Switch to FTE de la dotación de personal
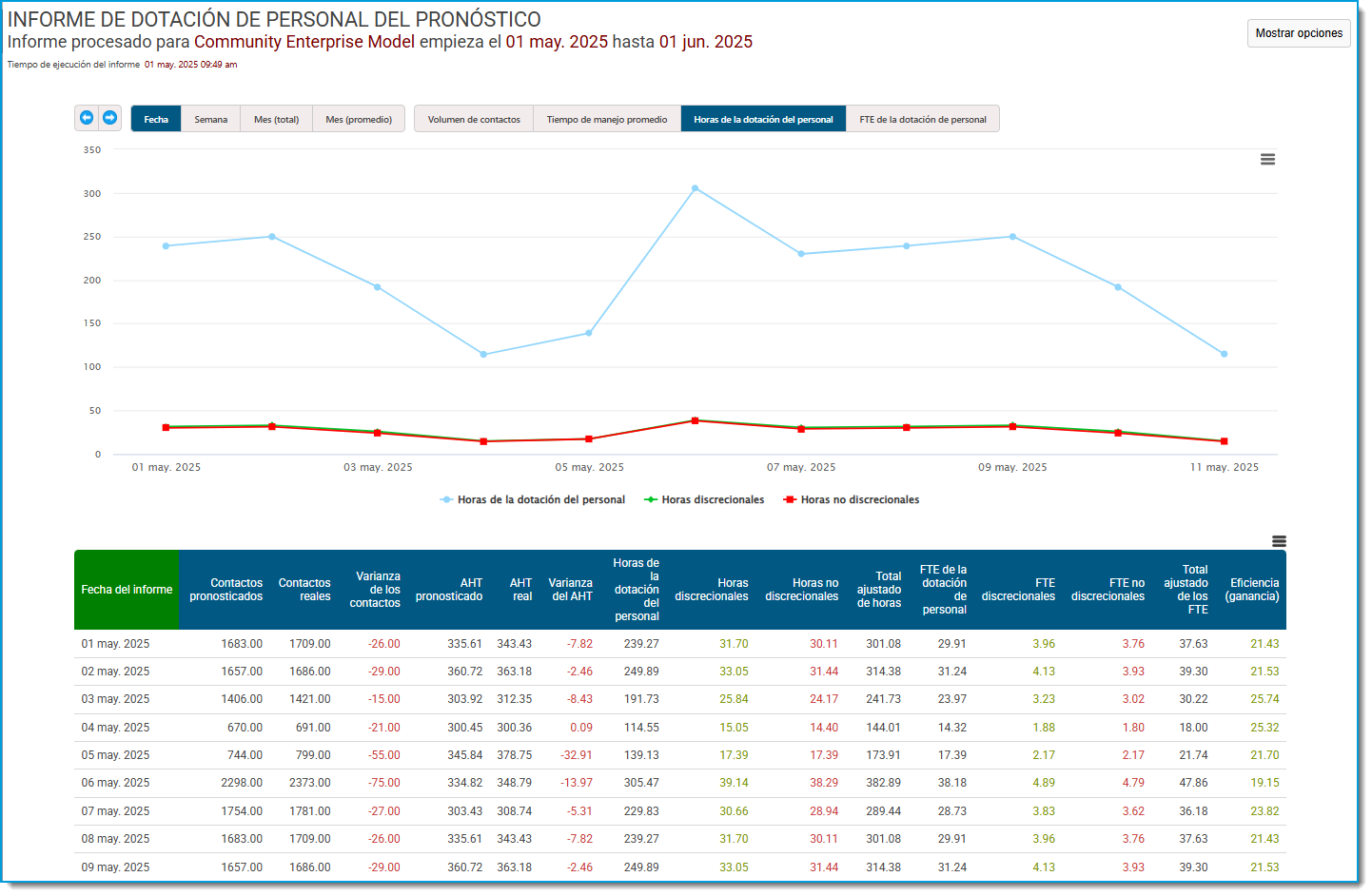Viewport: 1372px width, 896px height. point(923,119)
